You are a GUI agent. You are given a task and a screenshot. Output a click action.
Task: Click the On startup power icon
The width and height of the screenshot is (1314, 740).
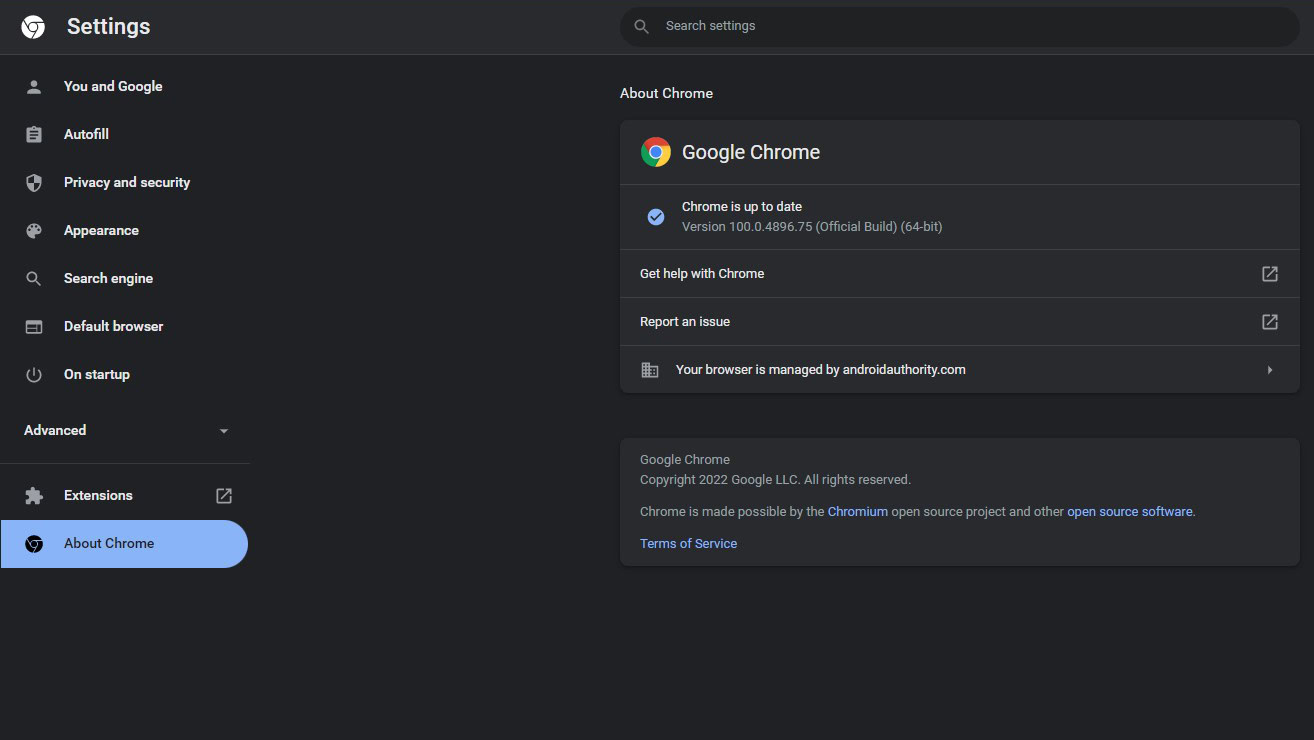[x=34, y=375]
